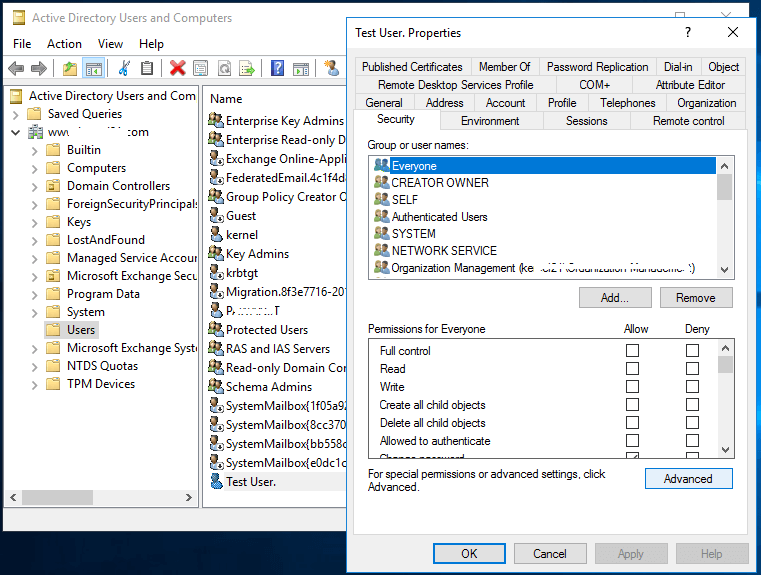Switch to the Account tab

tap(505, 103)
